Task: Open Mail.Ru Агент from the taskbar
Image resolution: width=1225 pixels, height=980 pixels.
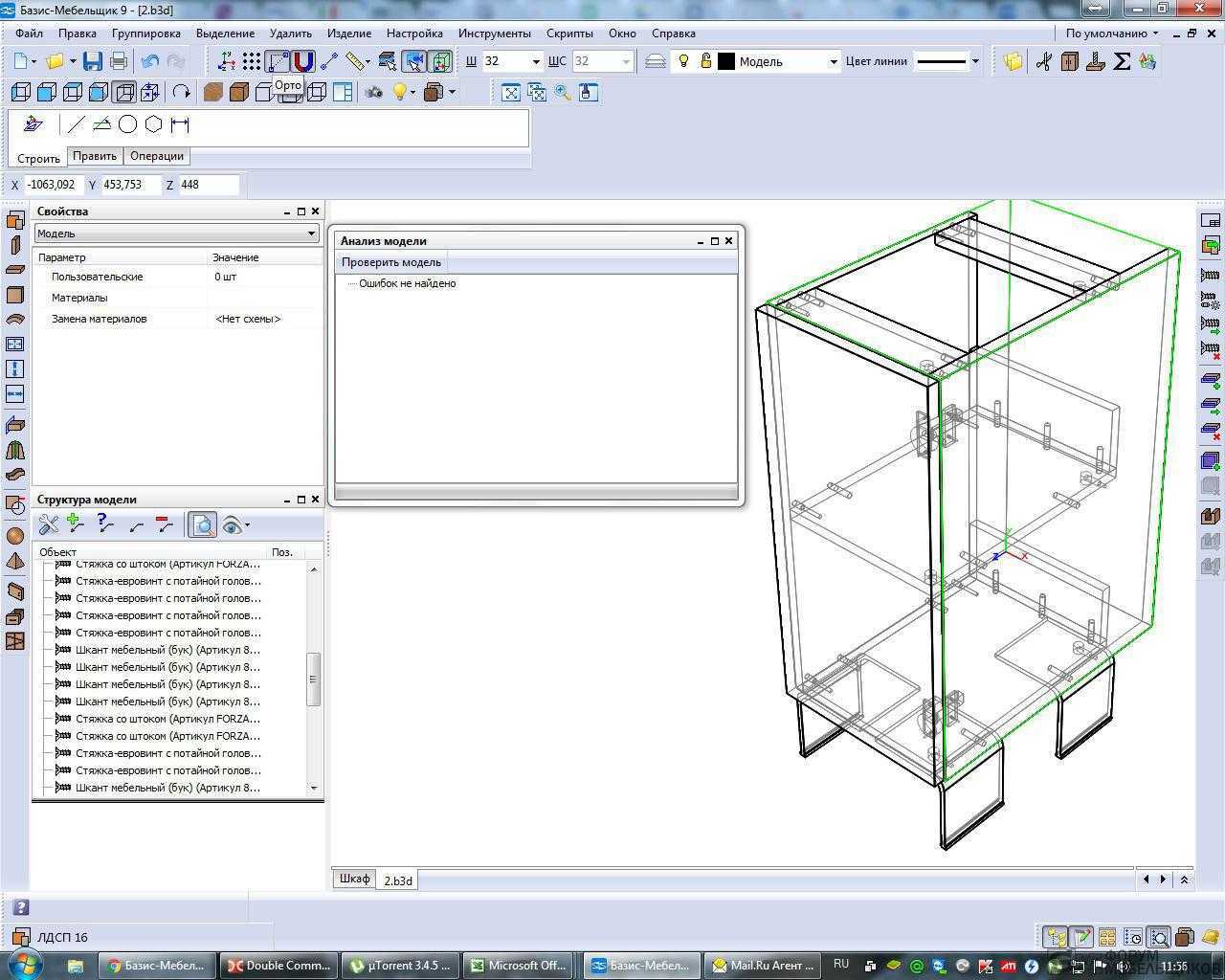Action: (x=763, y=965)
